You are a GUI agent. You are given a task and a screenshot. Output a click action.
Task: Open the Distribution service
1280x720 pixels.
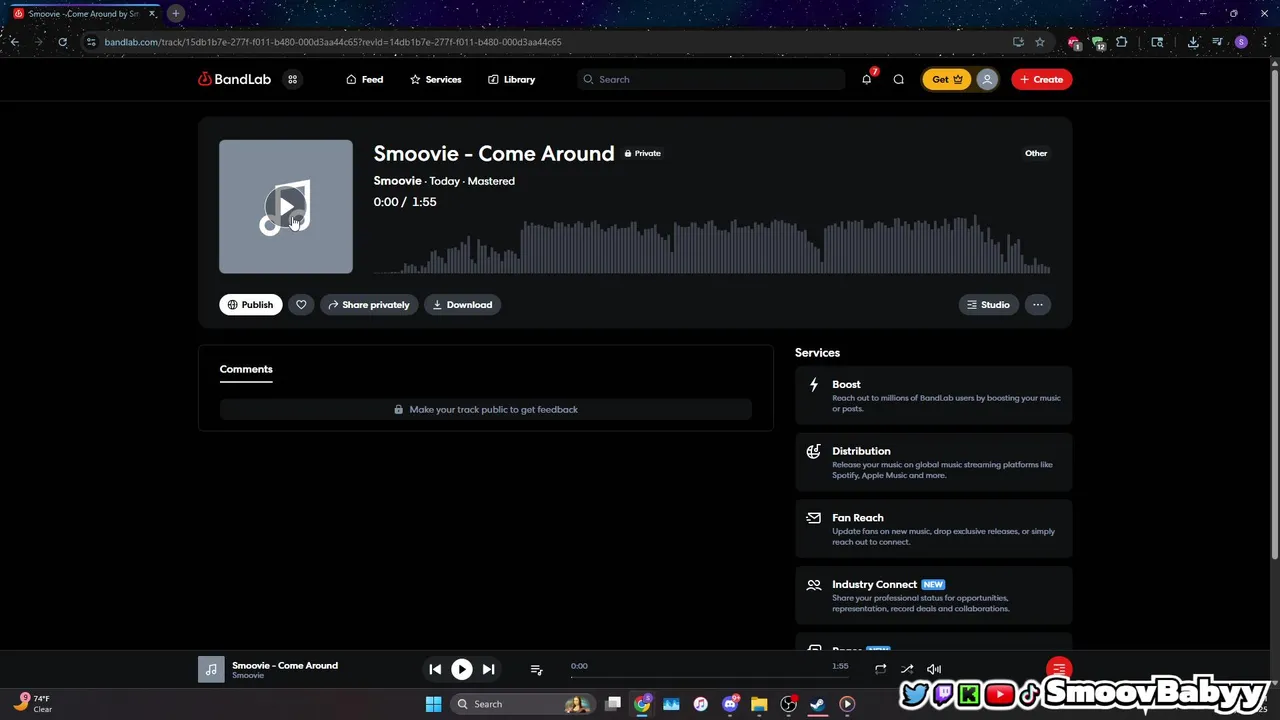(x=933, y=462)
